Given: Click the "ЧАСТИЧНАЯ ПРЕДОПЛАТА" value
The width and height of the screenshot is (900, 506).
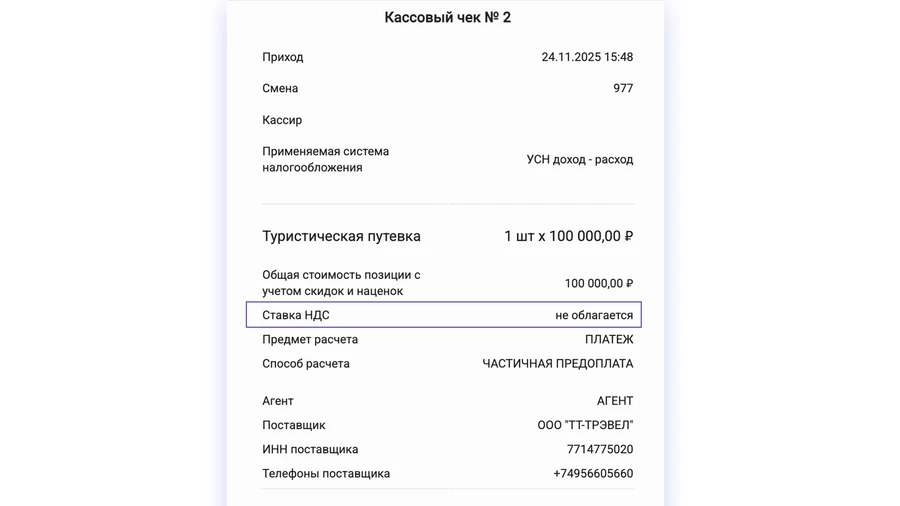Looking at the screenshot, I should [557, 364].
